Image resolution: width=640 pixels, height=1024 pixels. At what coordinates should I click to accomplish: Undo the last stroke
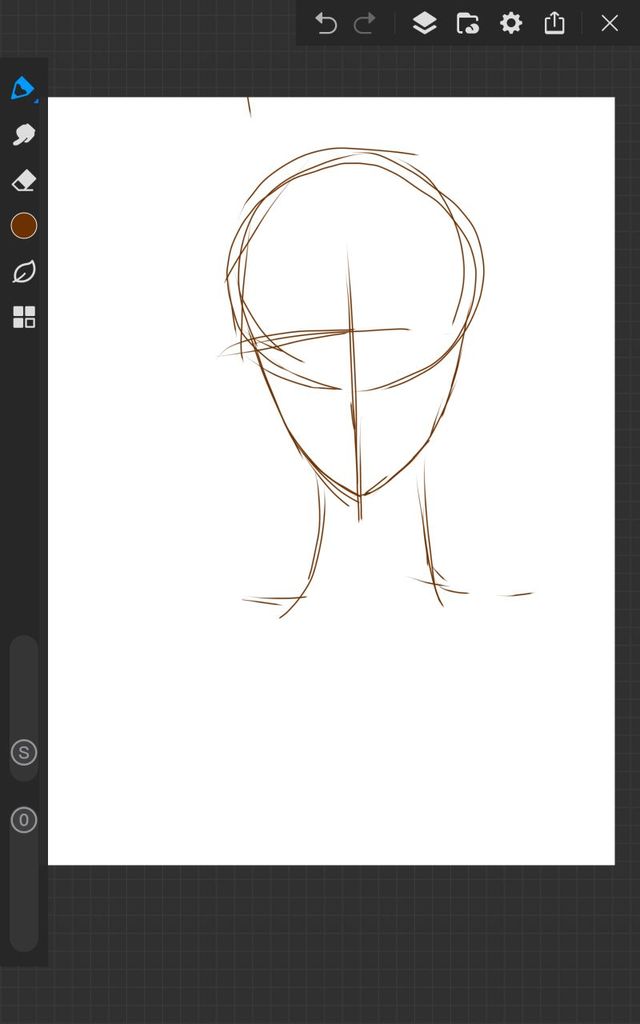tap(326, 23)
